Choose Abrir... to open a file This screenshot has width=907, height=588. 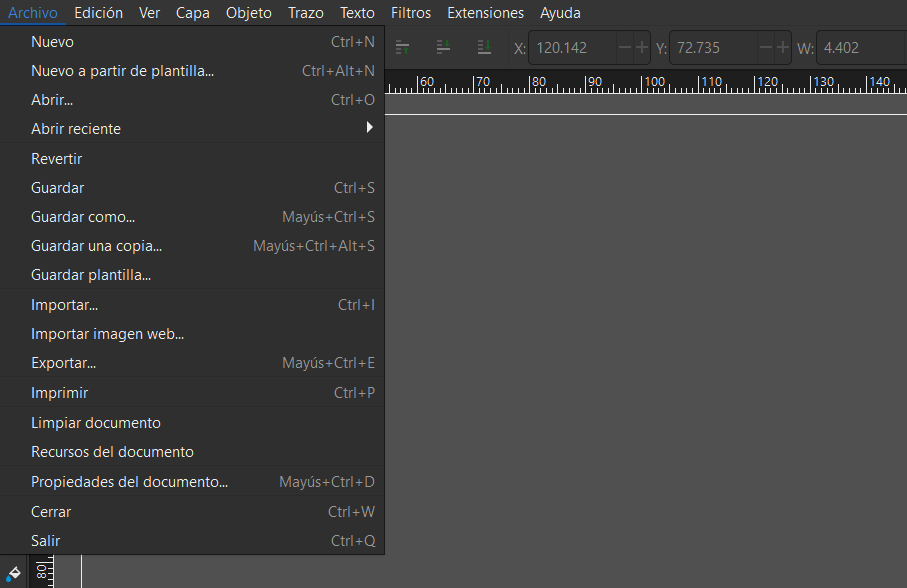pos(192,99)
